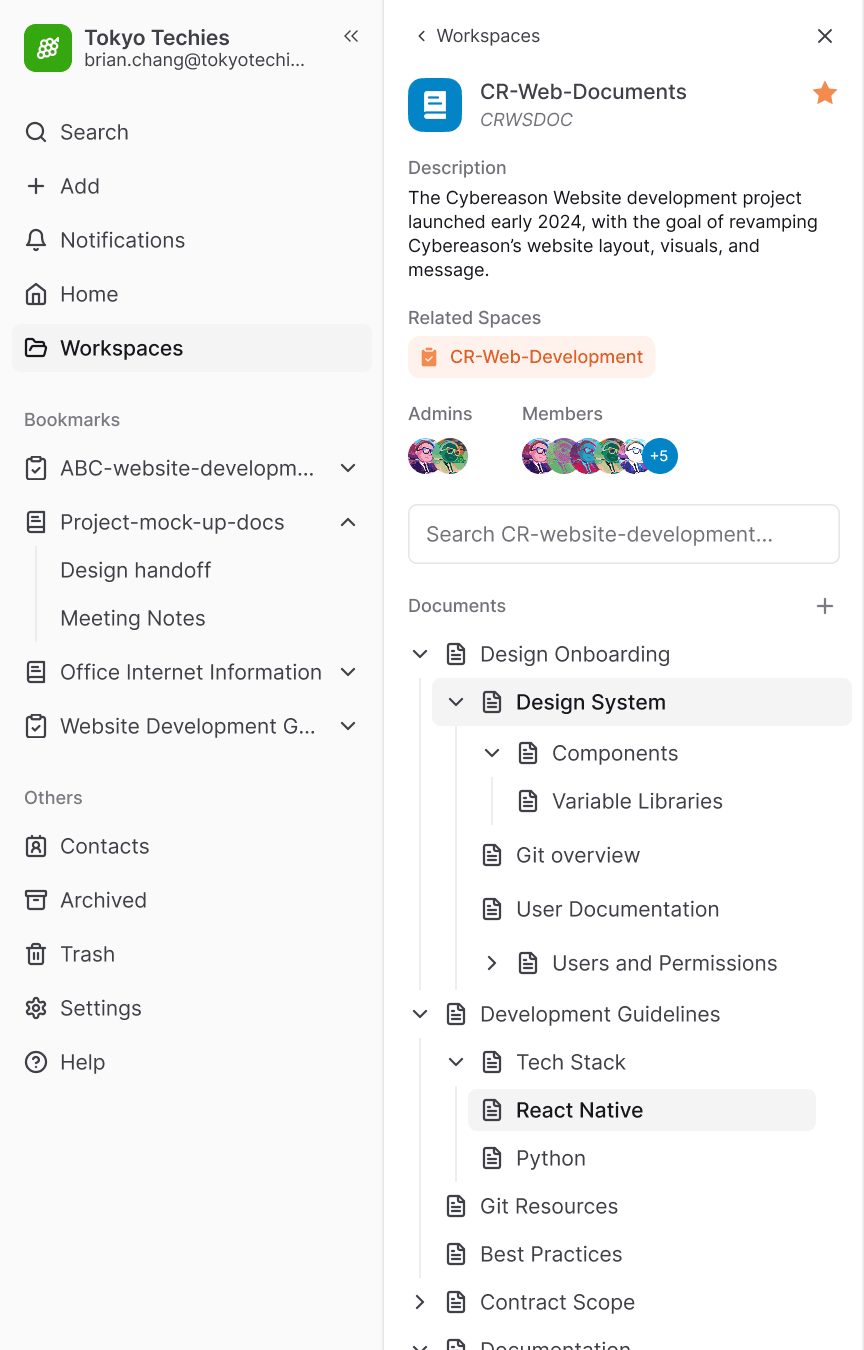Select Home in the sidebar

pos(89,294)
